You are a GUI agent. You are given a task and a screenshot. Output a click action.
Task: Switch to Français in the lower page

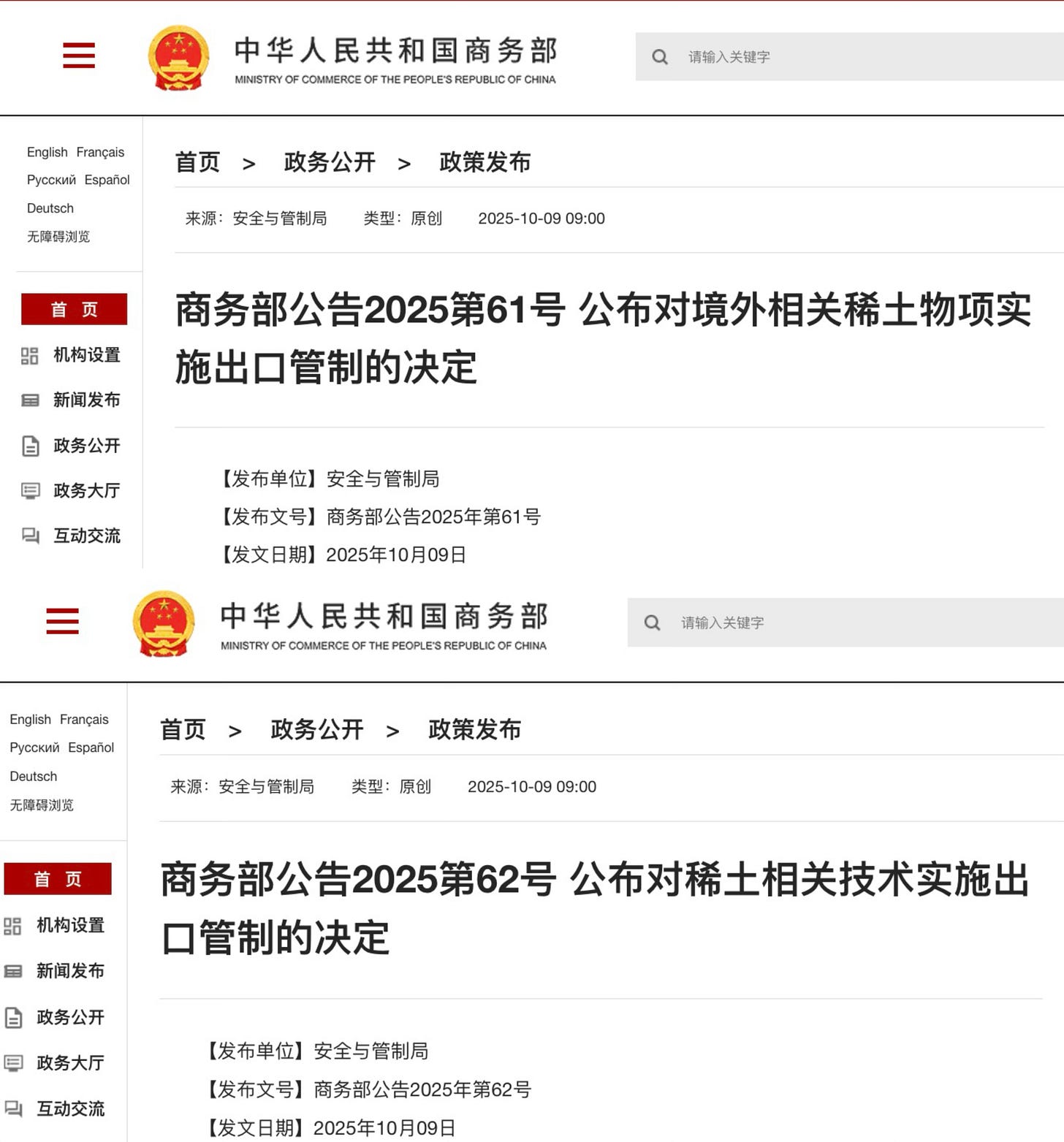[x=84, y=720]
